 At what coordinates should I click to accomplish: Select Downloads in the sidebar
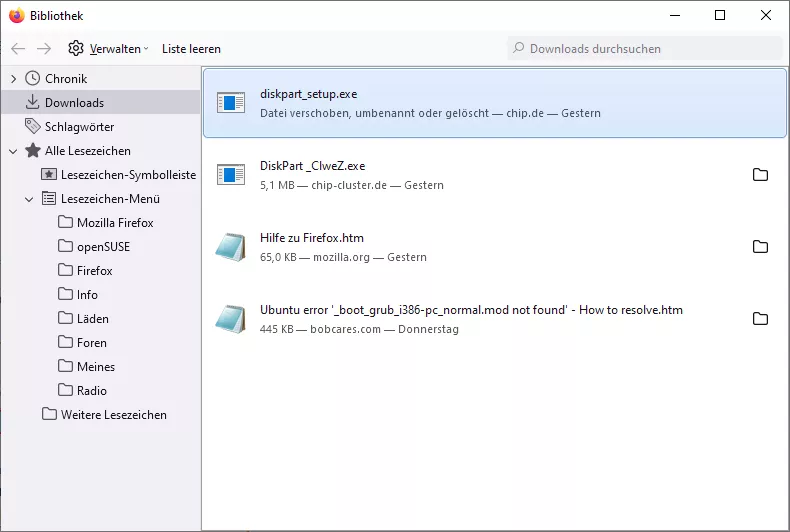click(74, 103)
